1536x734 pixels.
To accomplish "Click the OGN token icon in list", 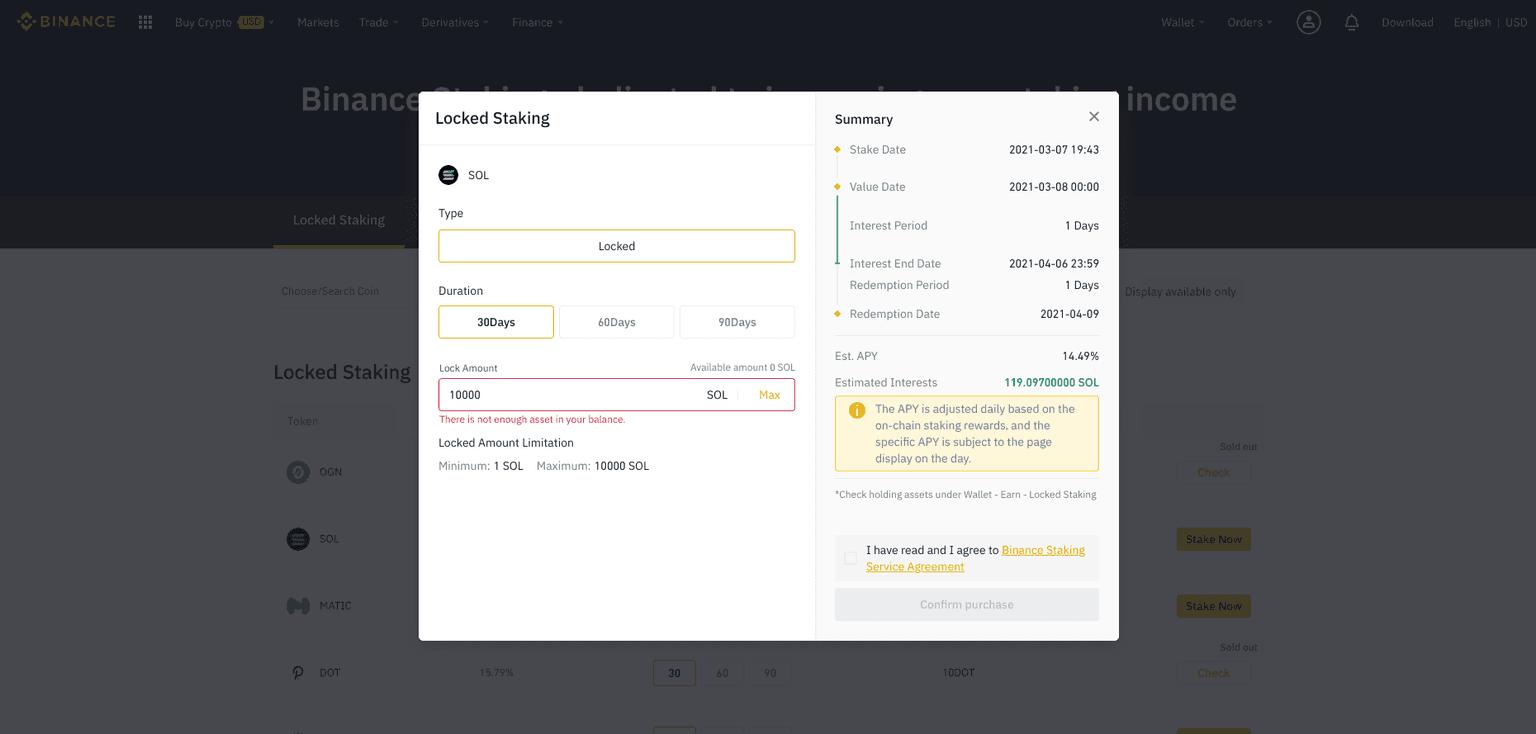I will pyautogui.click(x=298, y=472).
